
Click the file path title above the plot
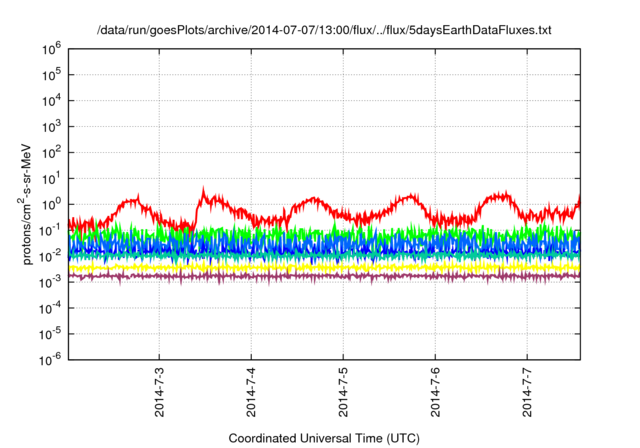(x=324, y=30)
